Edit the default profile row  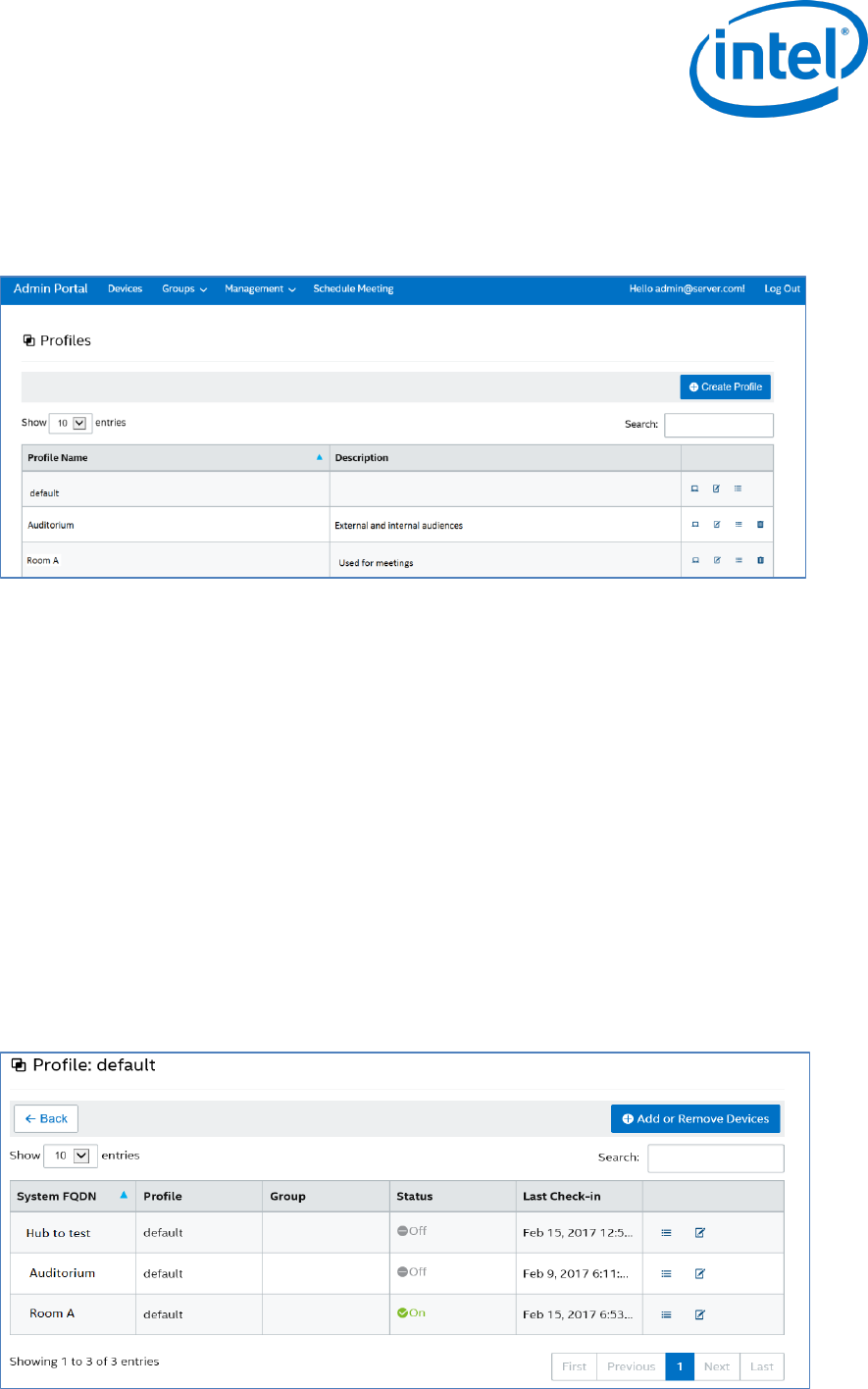716,489
